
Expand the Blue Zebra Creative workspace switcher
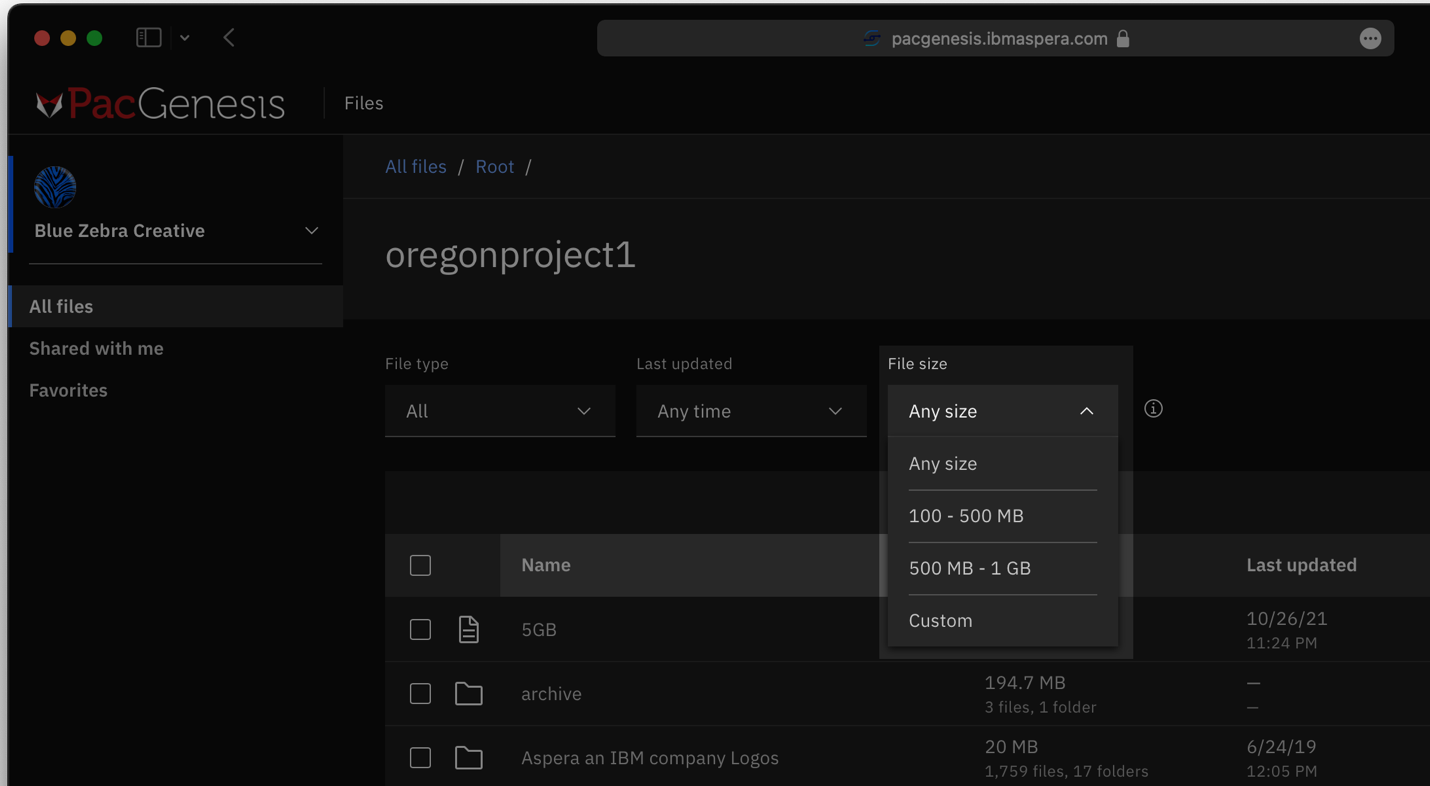(x=312, y=231)
